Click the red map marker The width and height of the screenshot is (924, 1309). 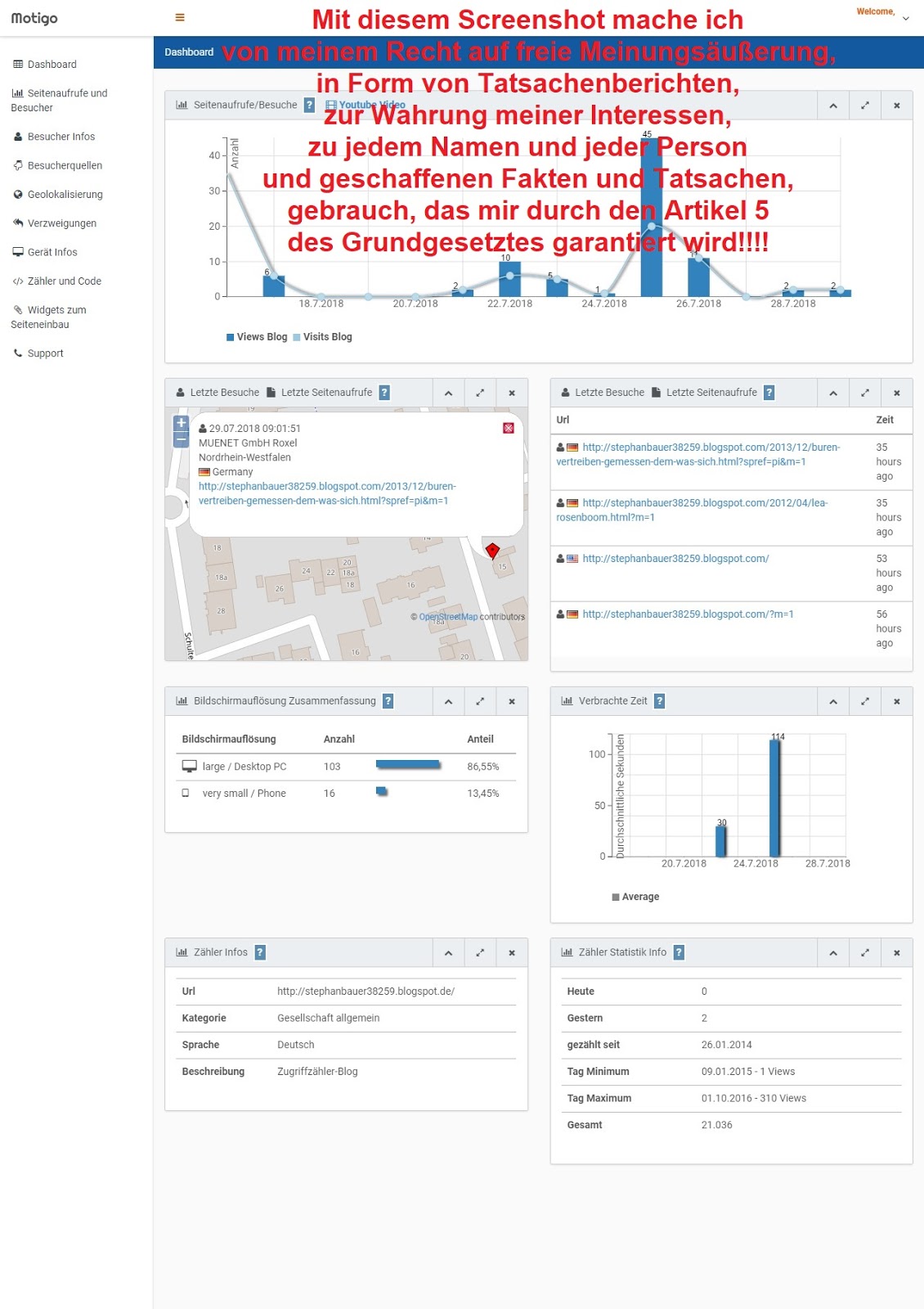tap(492, 551)
